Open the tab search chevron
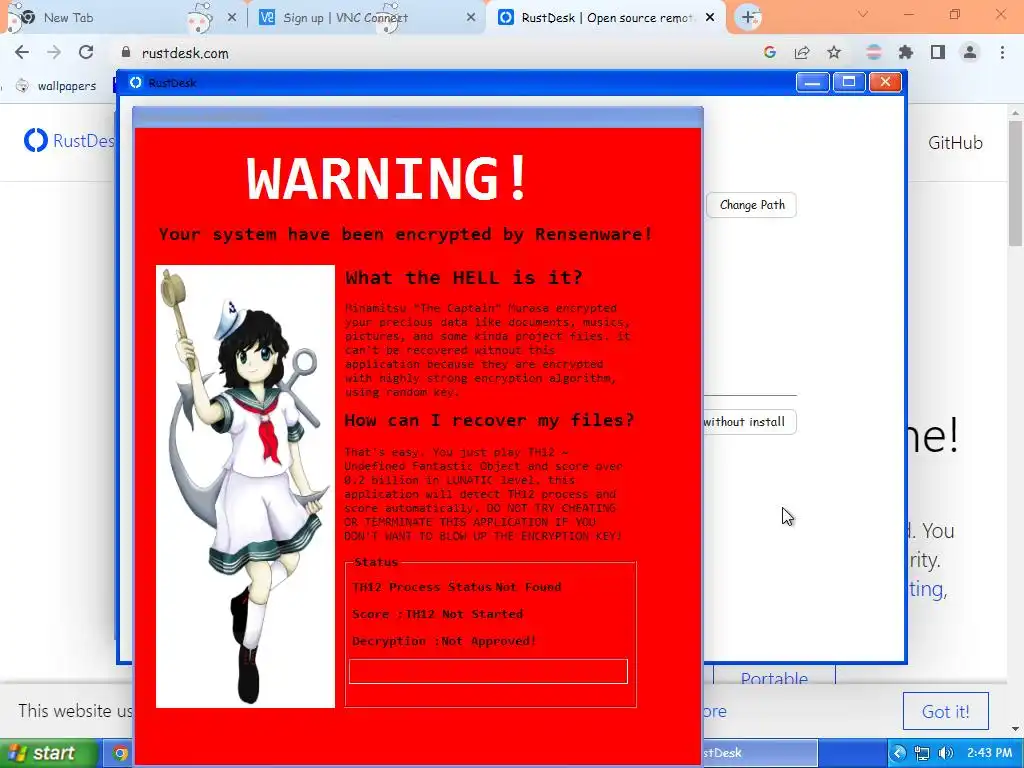Image resolution: width=1024 pixels, height=768 pixels. [863, 14]
